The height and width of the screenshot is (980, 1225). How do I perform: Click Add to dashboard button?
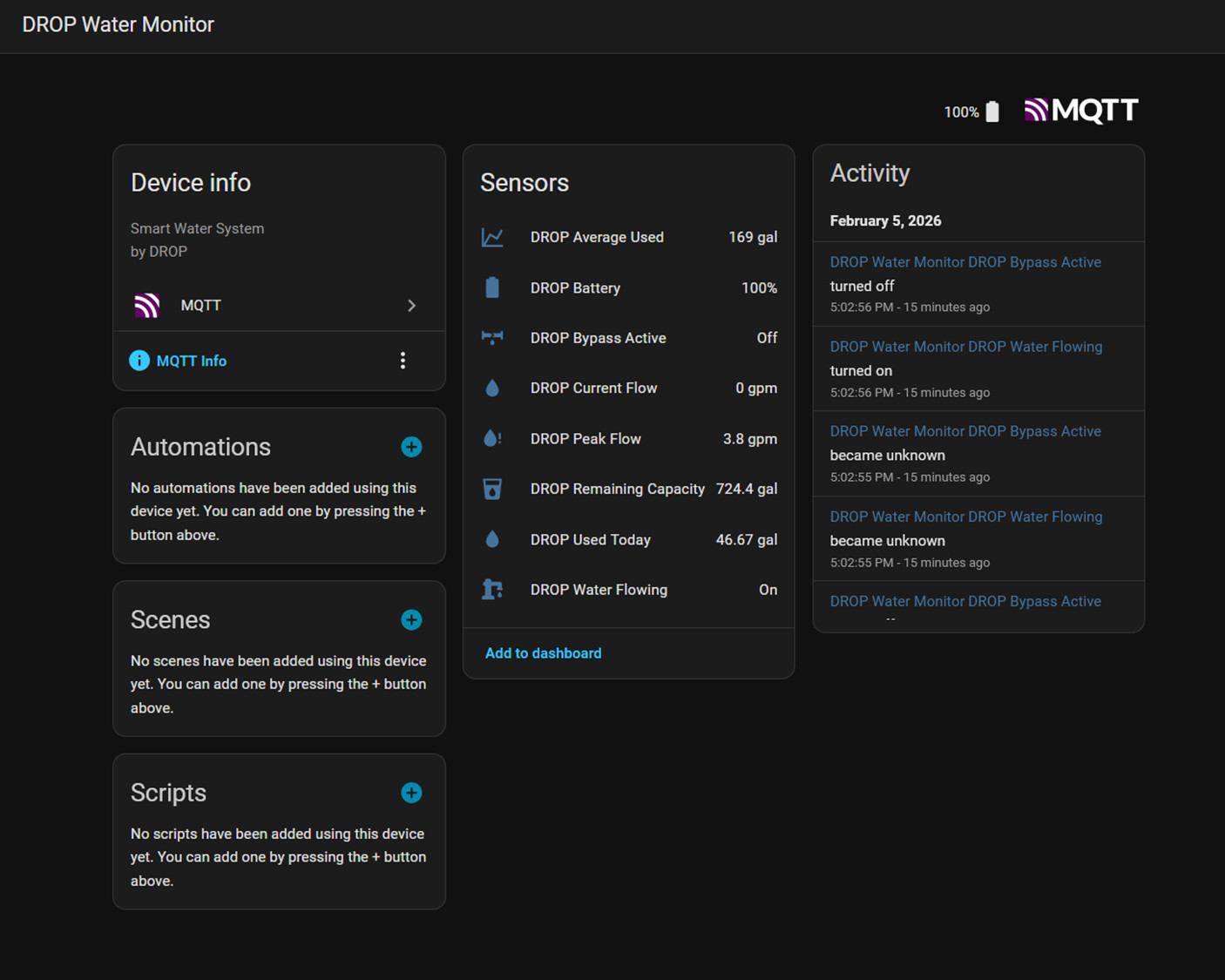click(x=543, y=653)
